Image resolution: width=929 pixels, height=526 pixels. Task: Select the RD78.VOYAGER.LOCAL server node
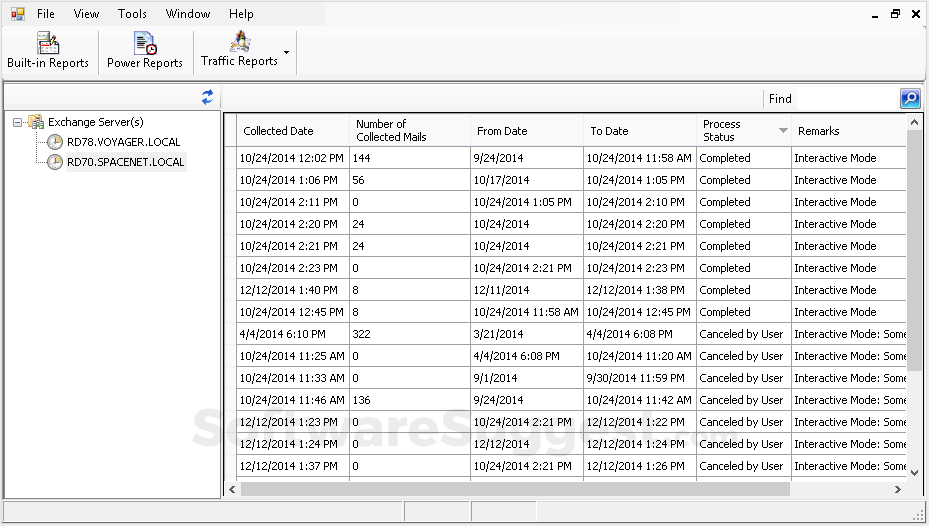[123, 142]
